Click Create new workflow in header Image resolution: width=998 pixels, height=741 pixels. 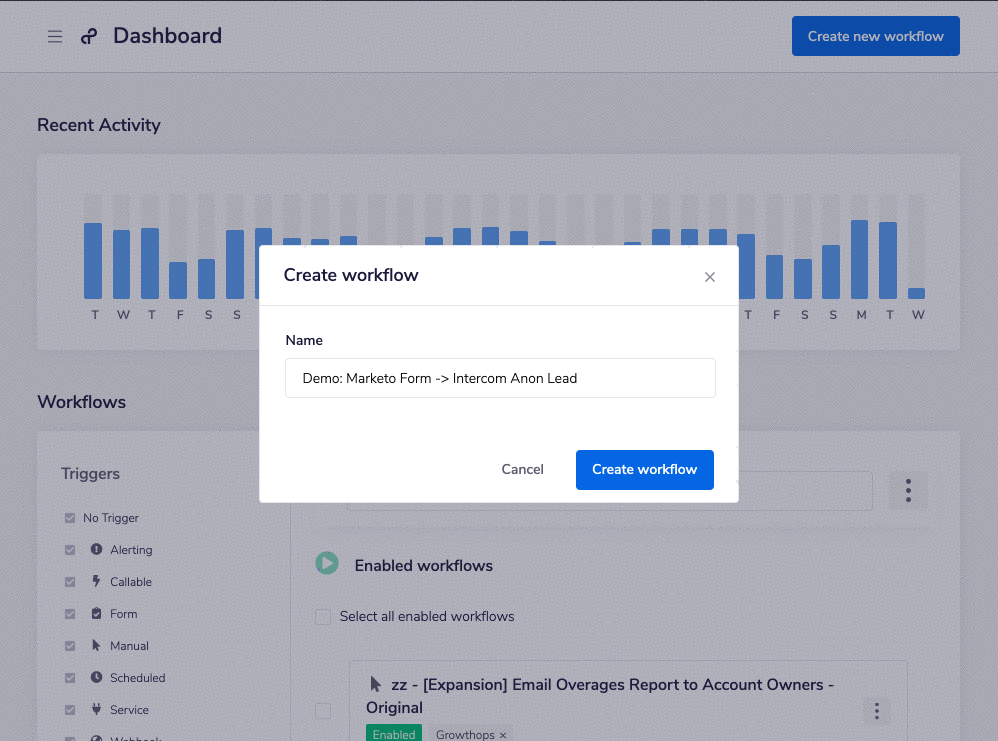[x=876, y=36]
